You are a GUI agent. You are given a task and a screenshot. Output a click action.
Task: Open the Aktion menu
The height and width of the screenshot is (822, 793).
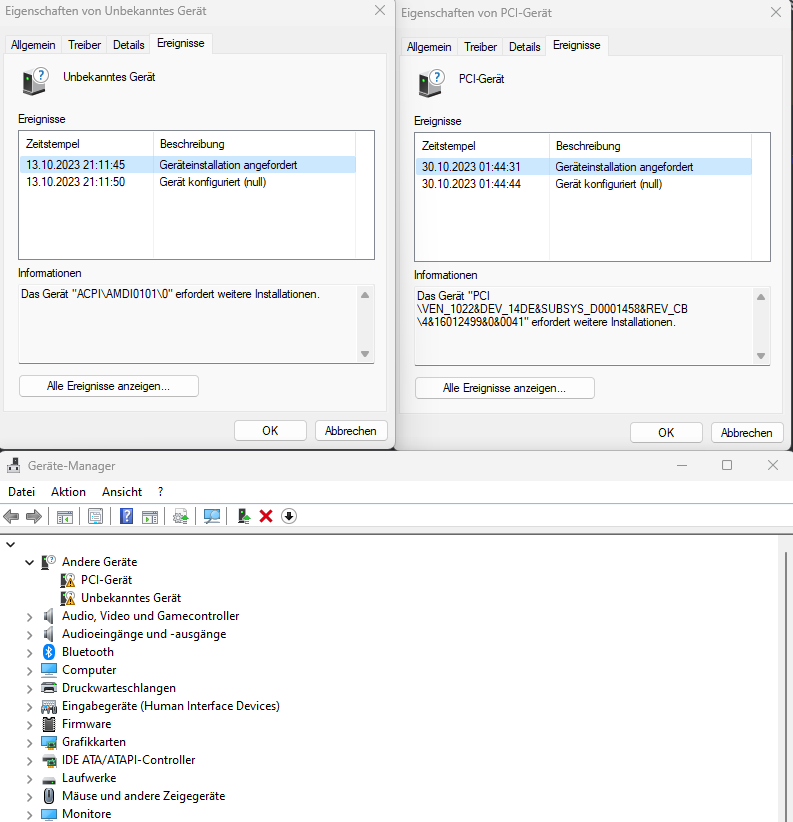[x=68, y=492]
